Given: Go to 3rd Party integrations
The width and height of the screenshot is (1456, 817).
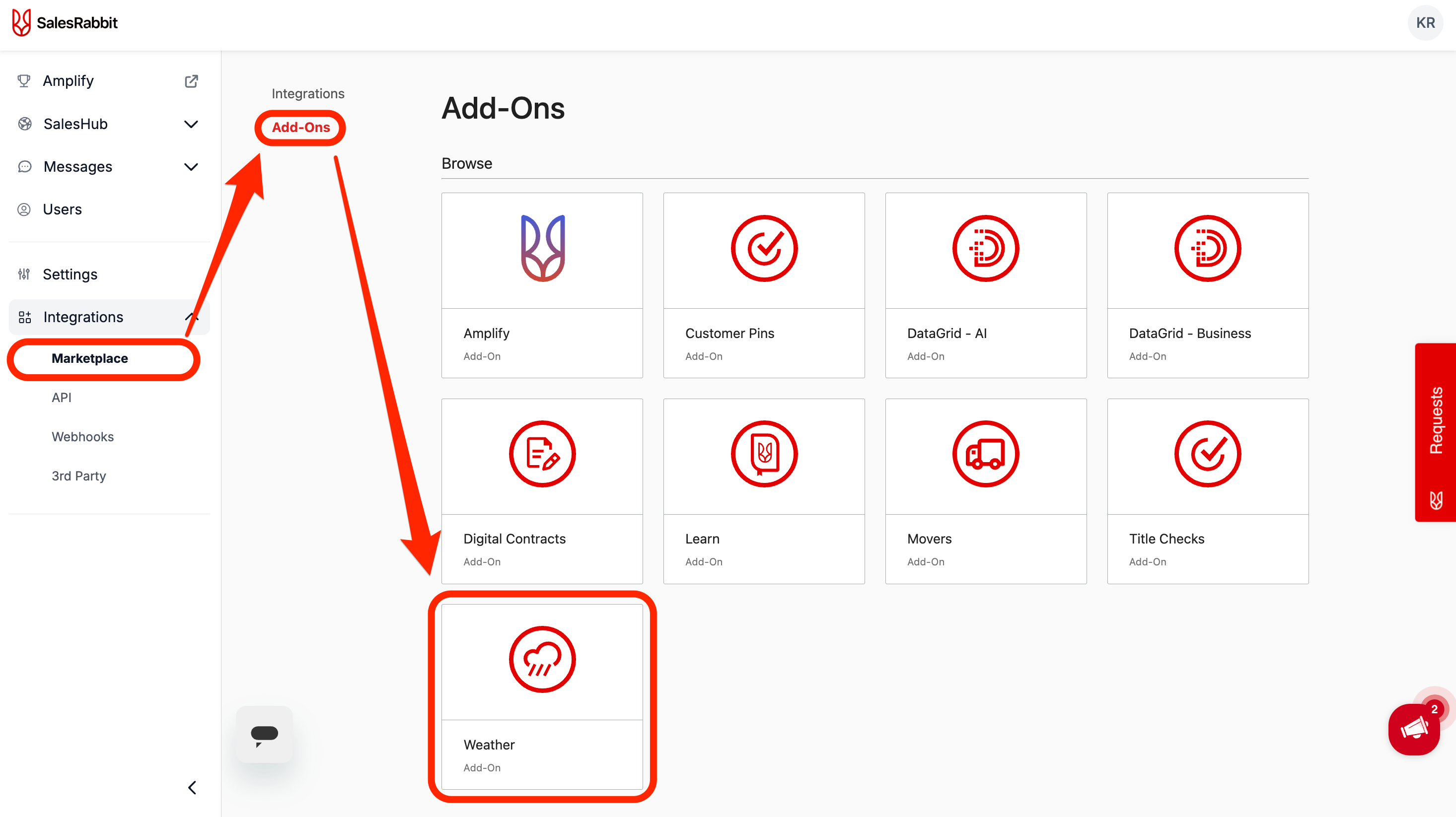Looking at the screenshot, I should point(78,476).
